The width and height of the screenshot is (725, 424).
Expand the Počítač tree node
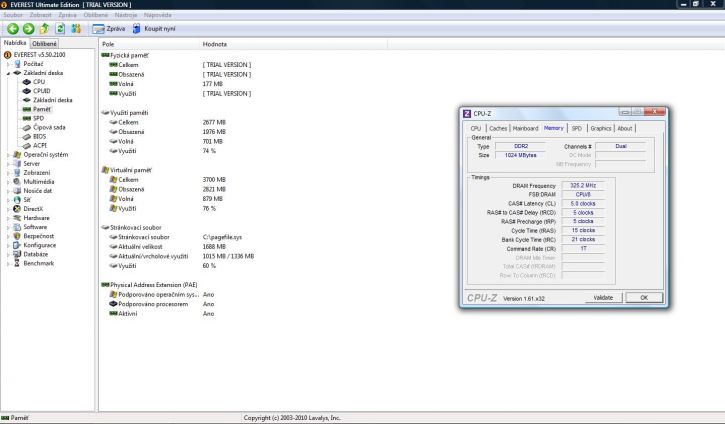(x=8, y=64)
